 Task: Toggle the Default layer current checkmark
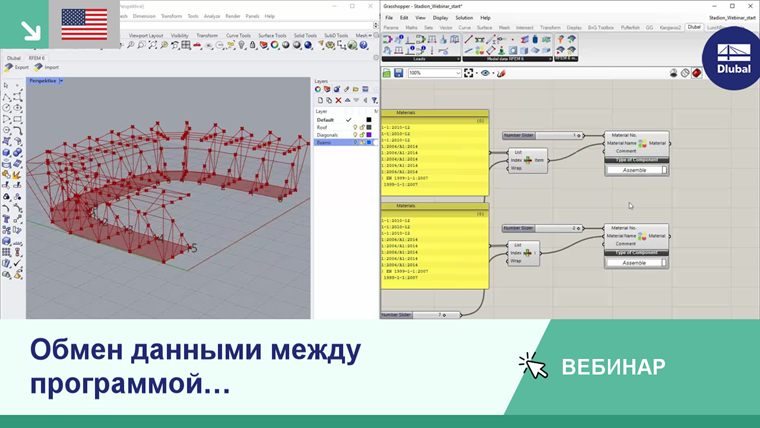[x=348, y=120]
